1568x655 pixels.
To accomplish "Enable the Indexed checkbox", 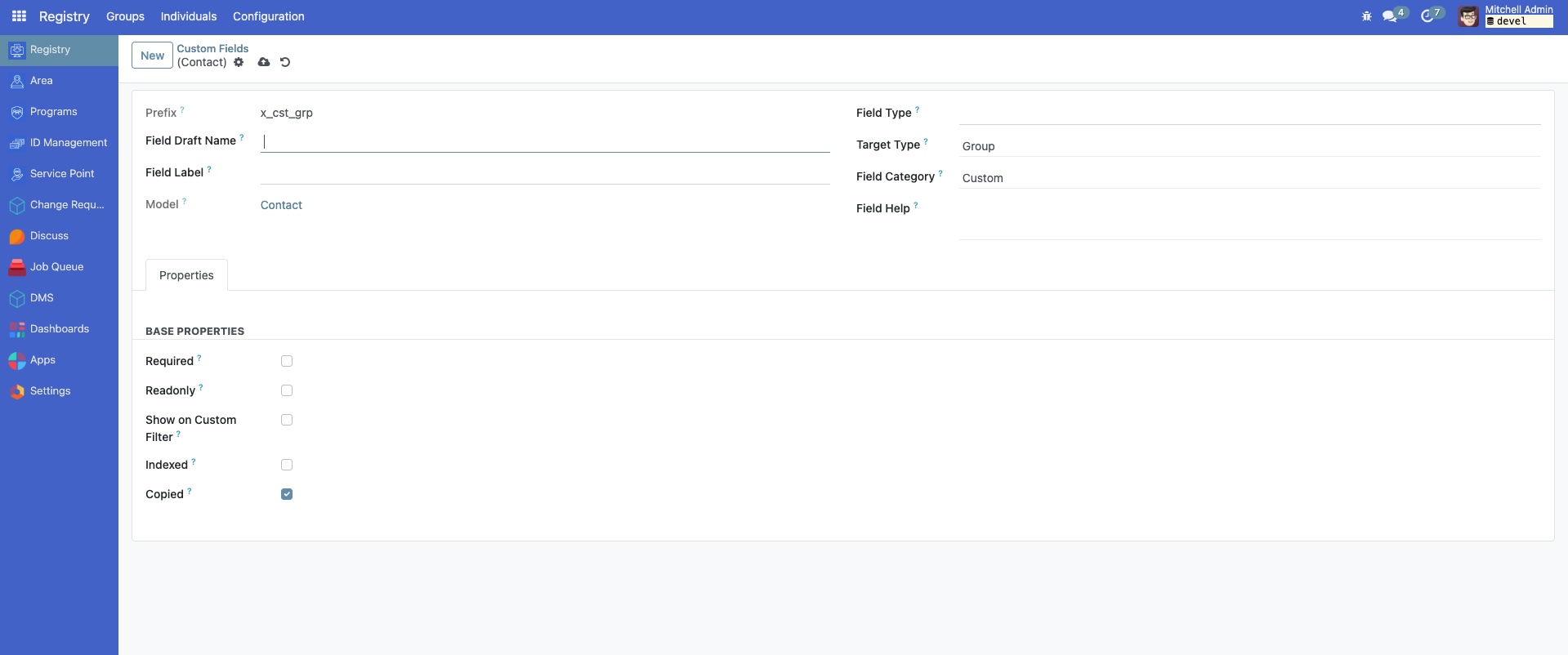I will (287, 465).
